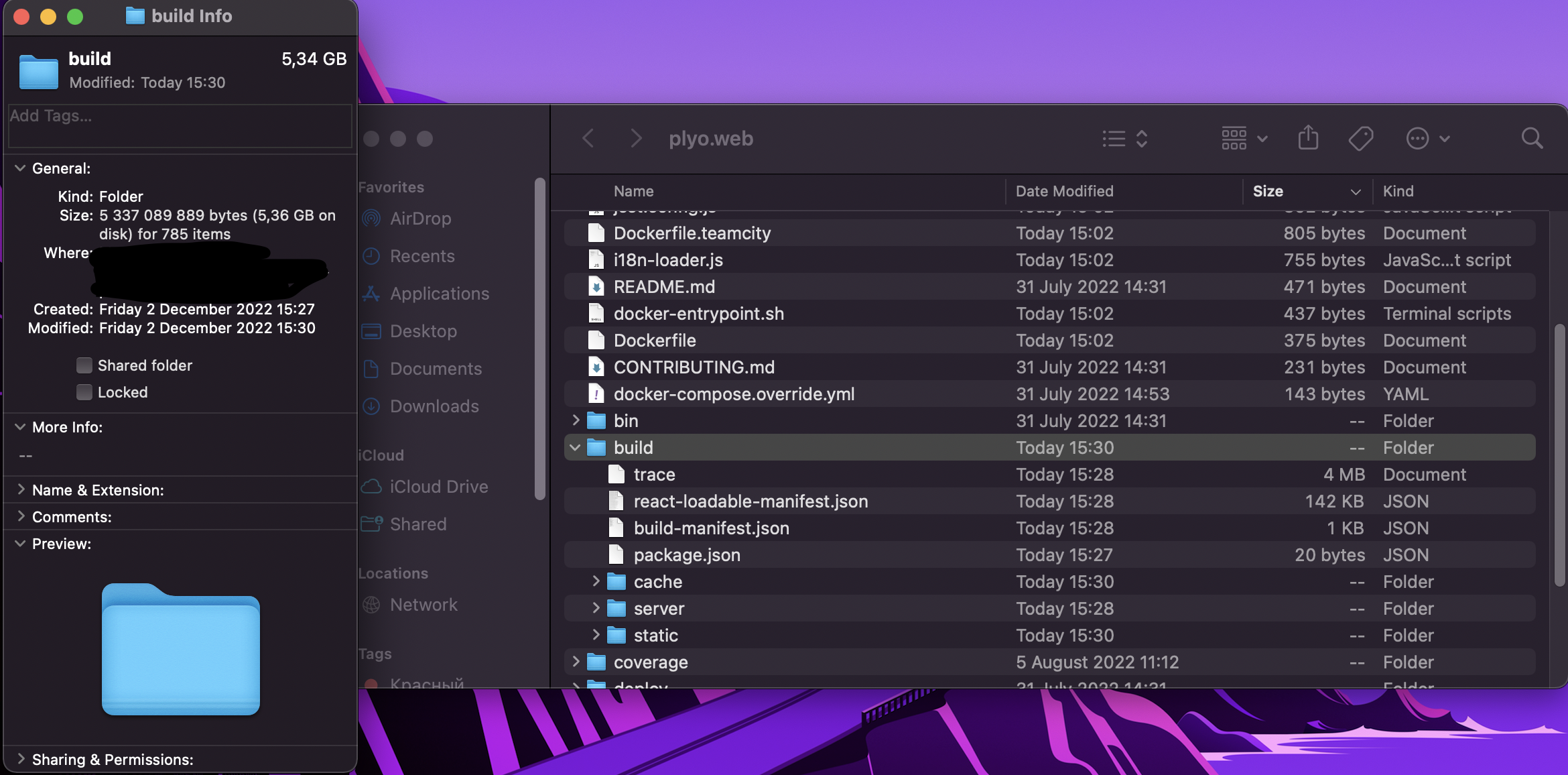Open Desktop in Finder sidebar

click(x=409, y=331)
